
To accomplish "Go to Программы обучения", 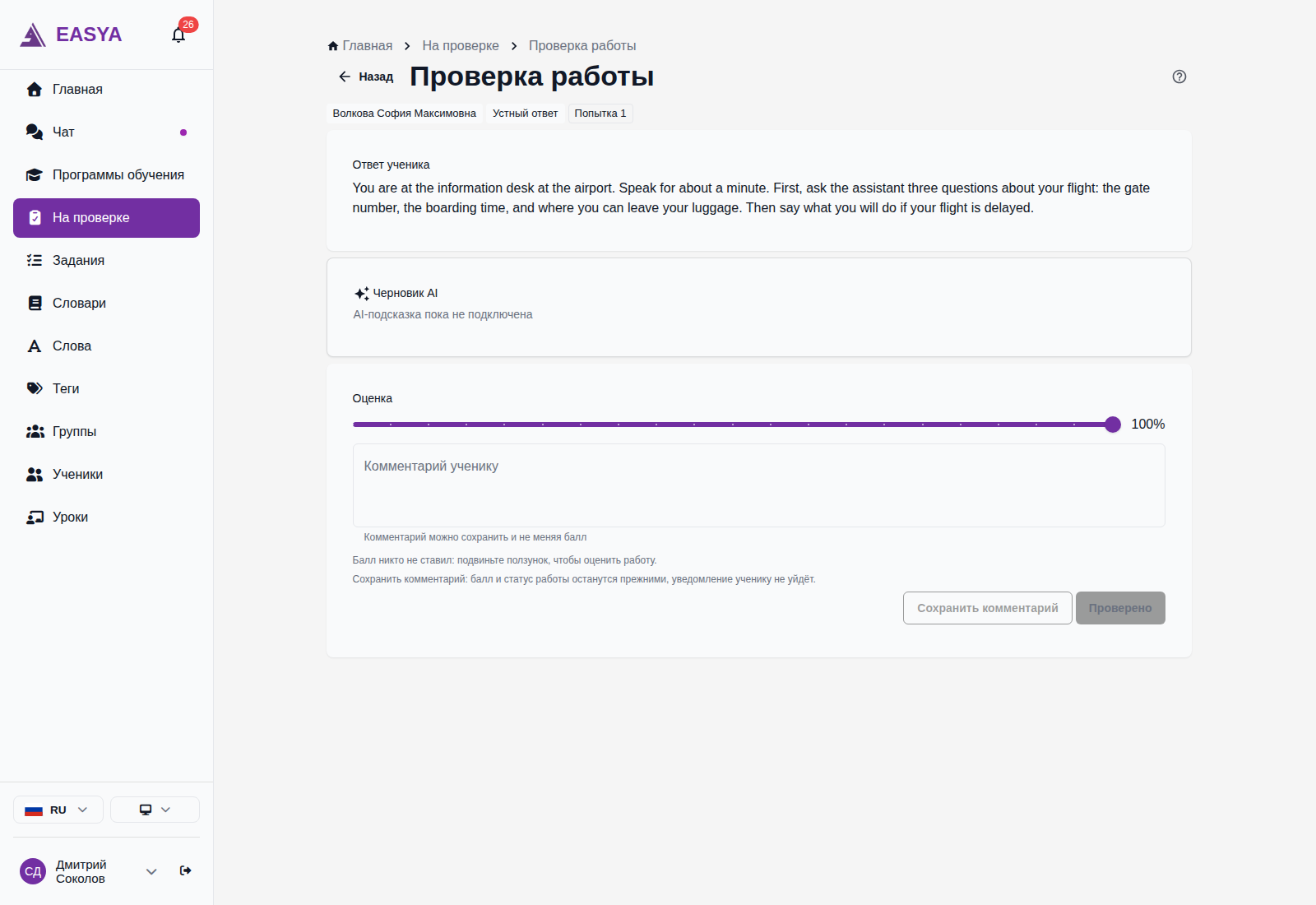I will point(106,175).
